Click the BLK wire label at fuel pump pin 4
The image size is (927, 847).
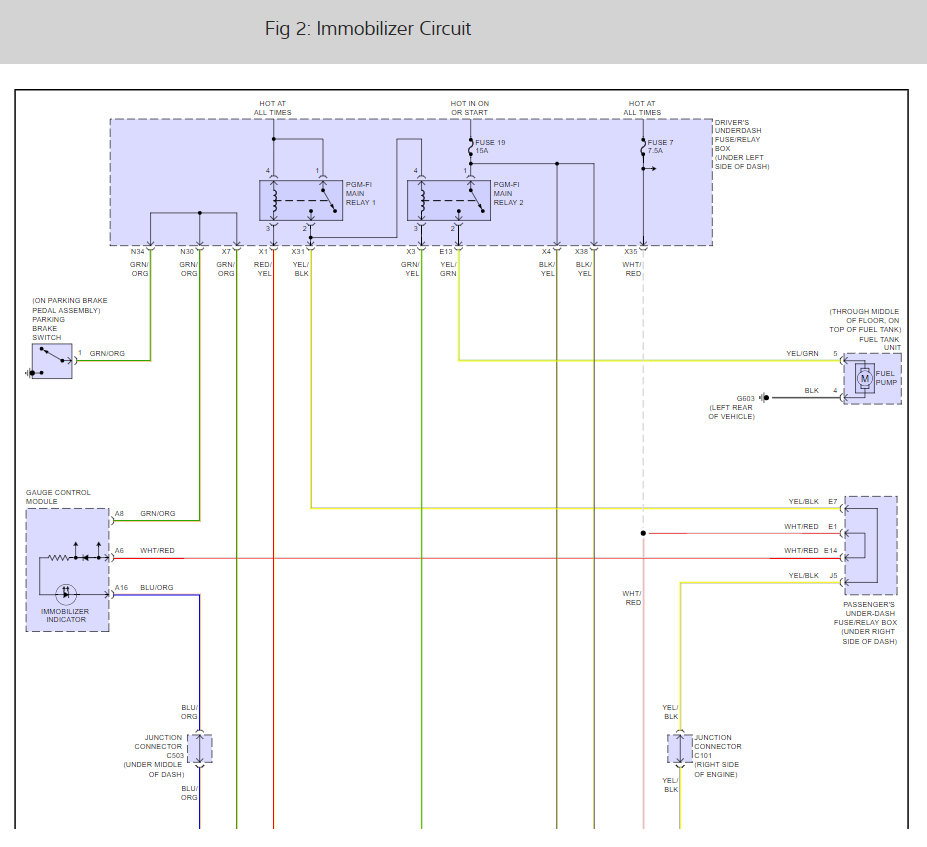coord(812,391)
